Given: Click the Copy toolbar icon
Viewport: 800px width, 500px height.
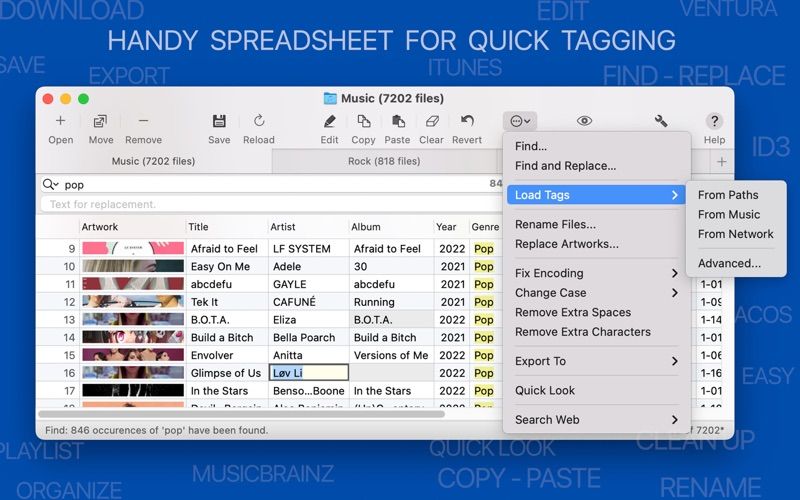Looking at the screenshot, I should (x=363, y=121).
